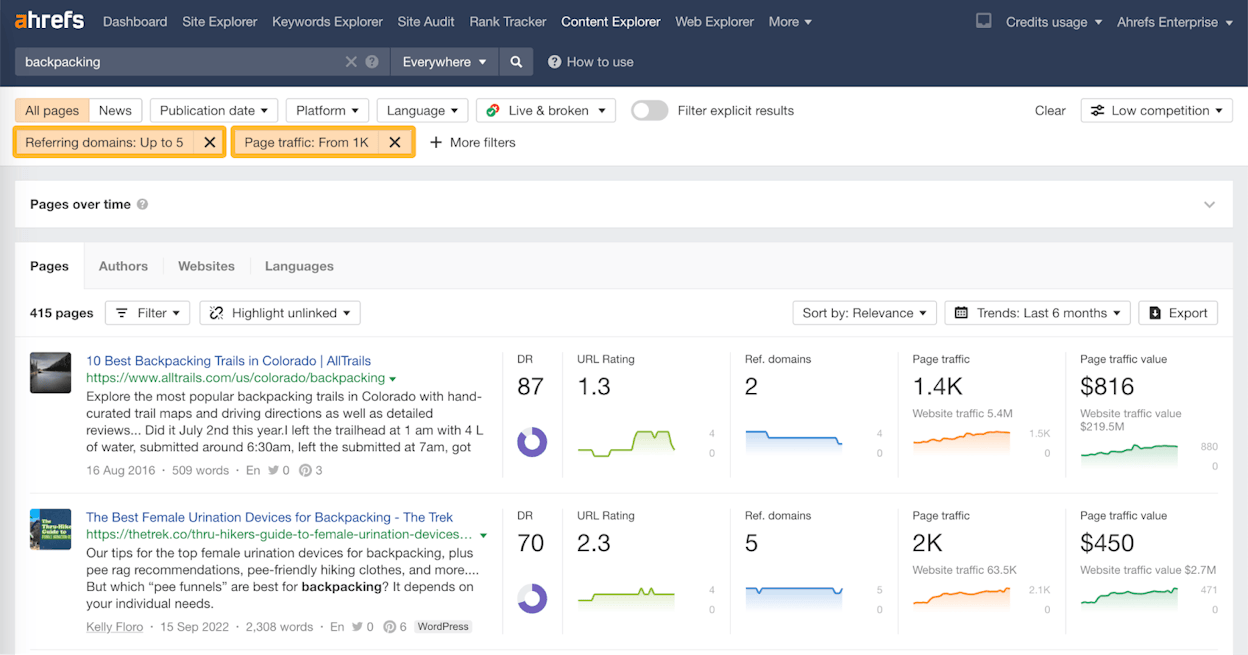This screenshot has width=1248, height=655.
Task: Open Highlight unlinked dropdown
Action: pos(280,313)
